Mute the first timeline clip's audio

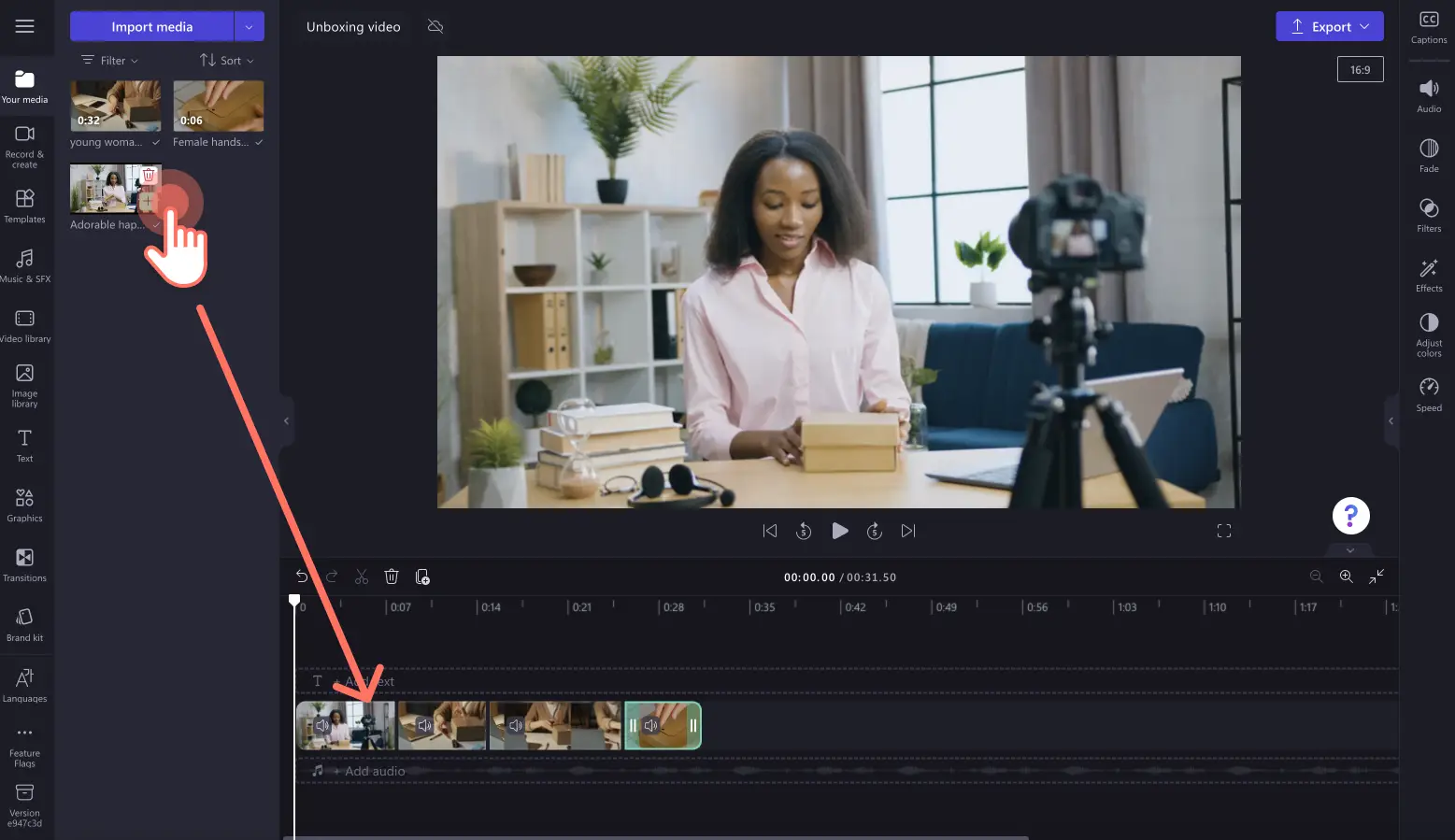click(322, 725)
